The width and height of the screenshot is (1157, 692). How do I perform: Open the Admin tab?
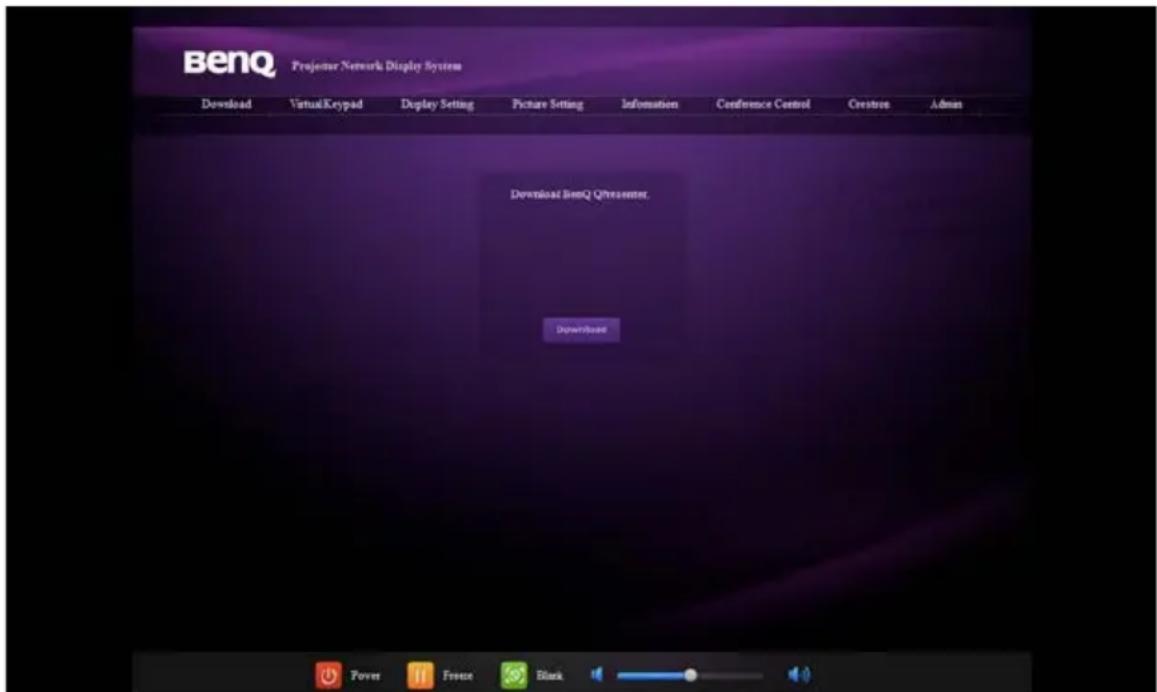946,104
